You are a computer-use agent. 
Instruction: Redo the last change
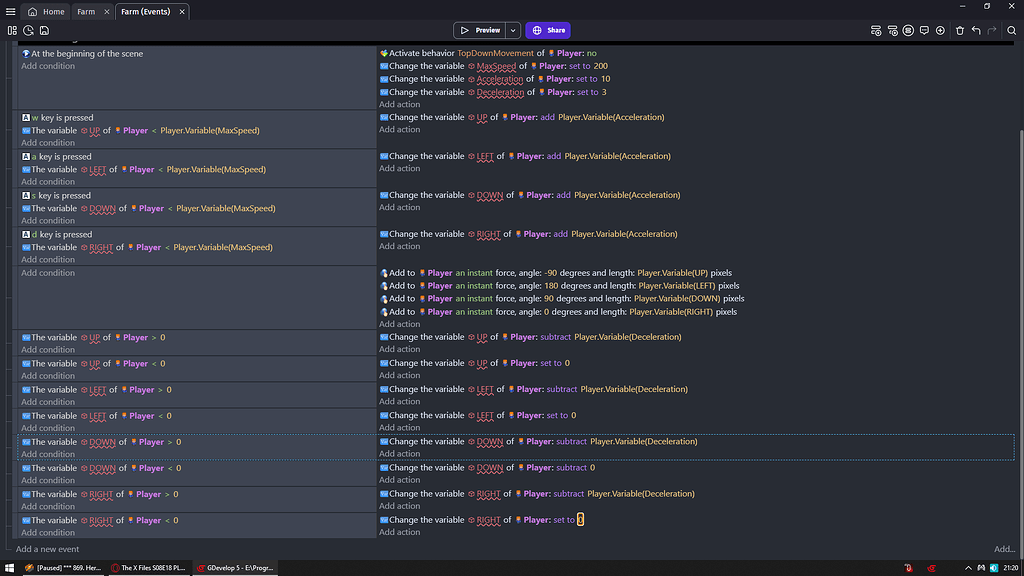point(991,30)
